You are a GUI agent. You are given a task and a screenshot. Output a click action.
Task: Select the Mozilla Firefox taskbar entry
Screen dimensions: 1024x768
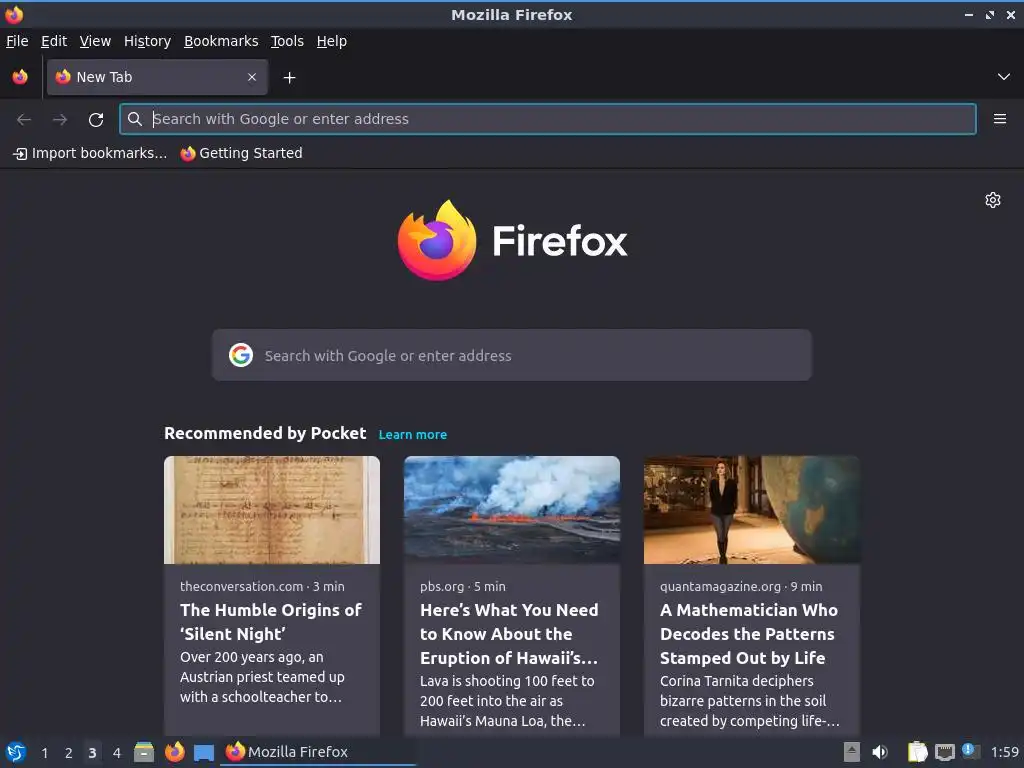(318, 752)
